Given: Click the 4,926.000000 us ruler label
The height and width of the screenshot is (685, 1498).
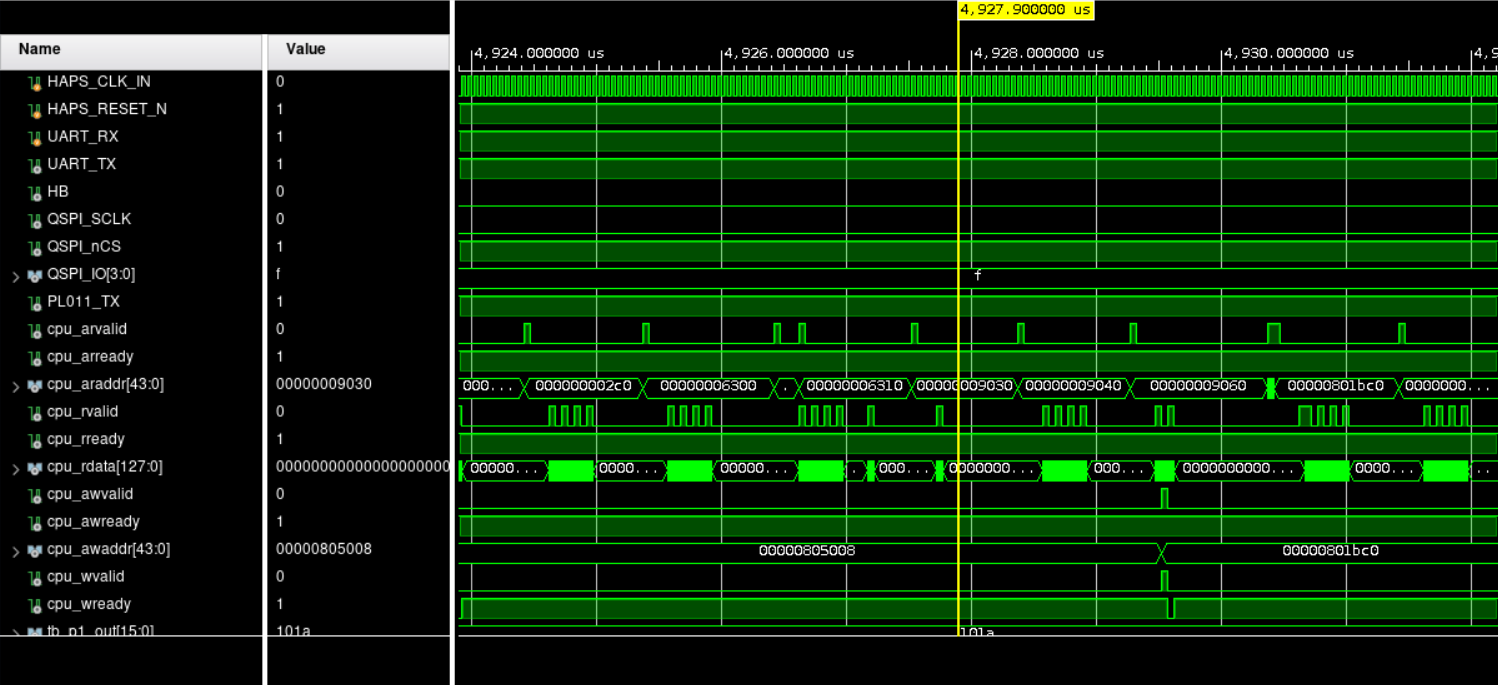Looking at the screenshot, I should click(x=789, y=53).
